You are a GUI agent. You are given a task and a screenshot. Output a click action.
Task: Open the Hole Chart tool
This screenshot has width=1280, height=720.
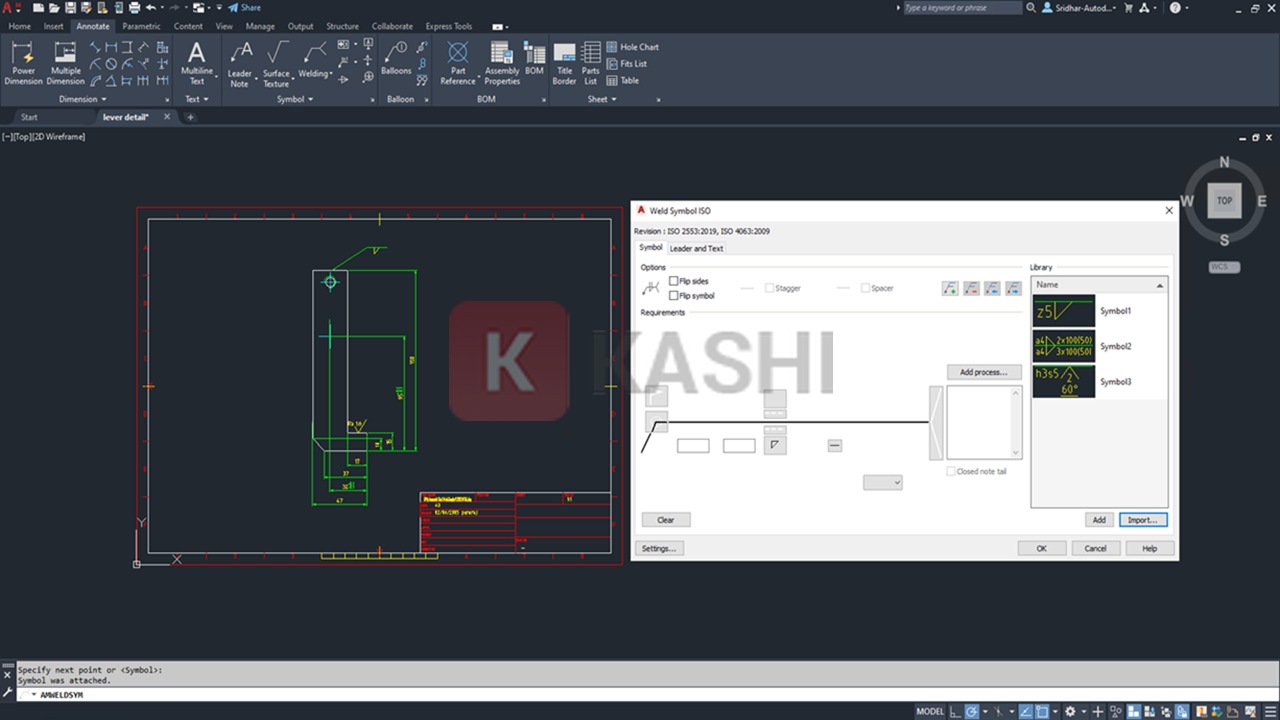click(x=633, y=46)
